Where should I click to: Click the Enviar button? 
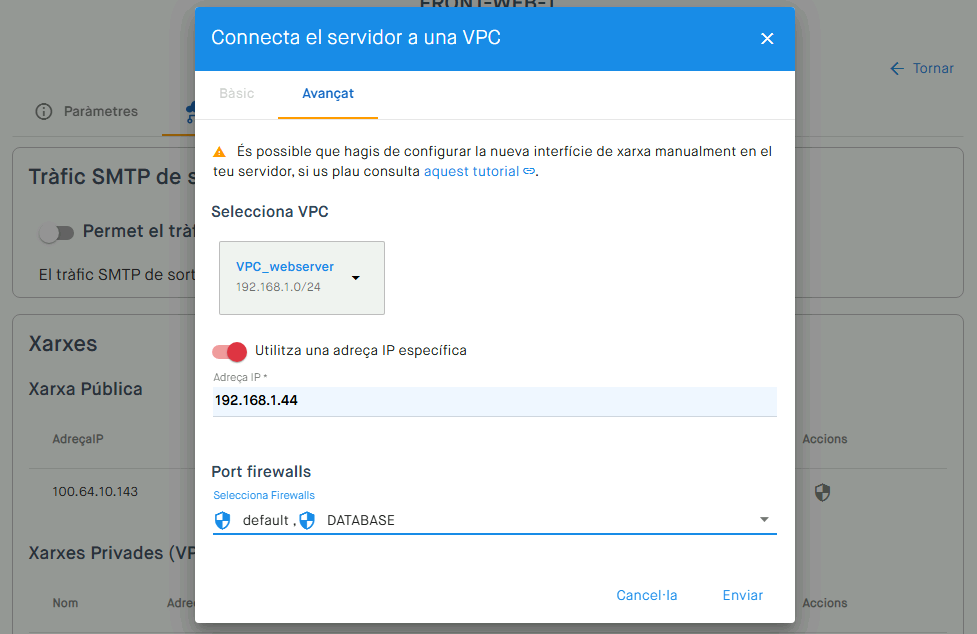point(743,595)
